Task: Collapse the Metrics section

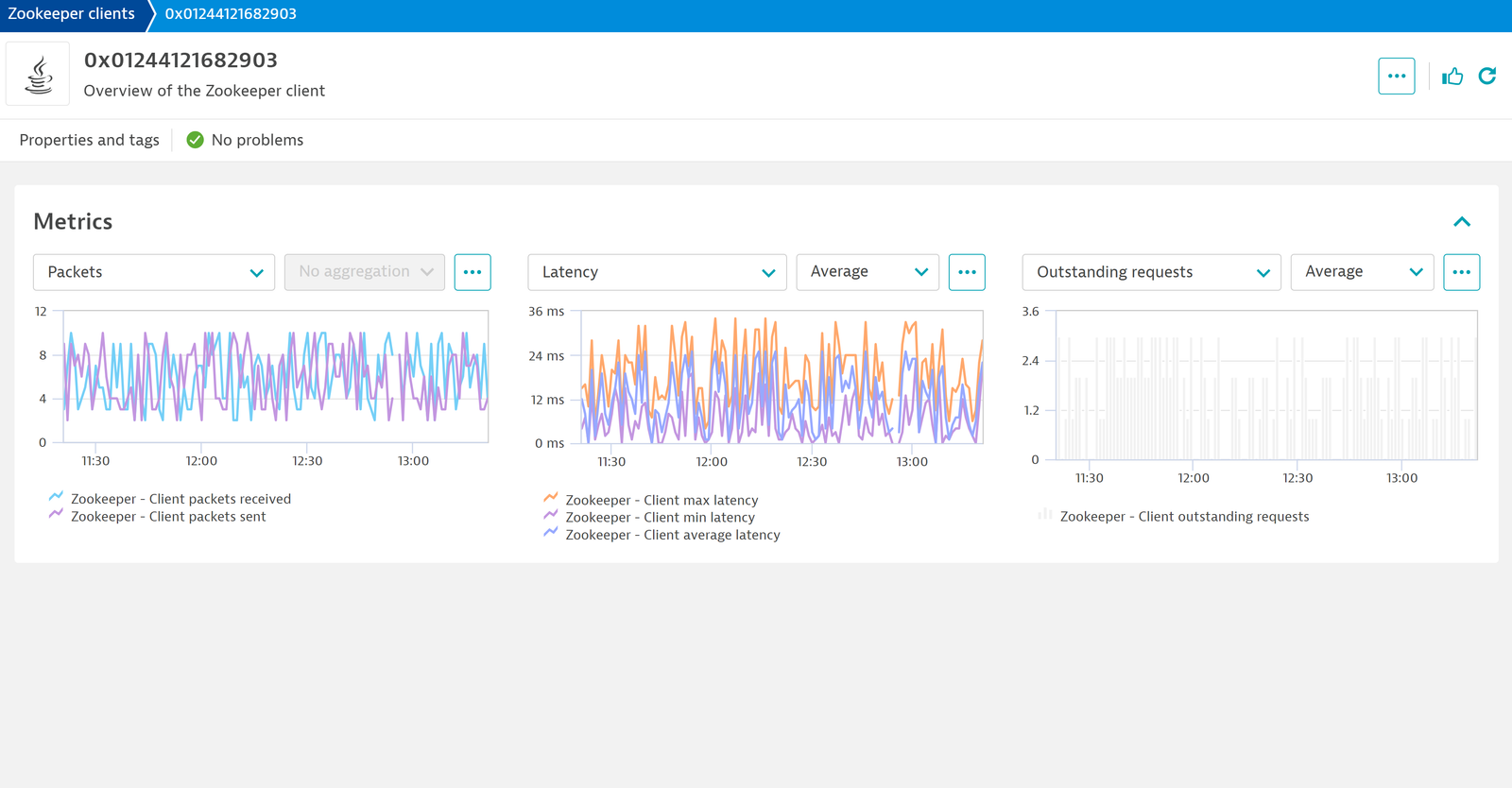Action: [x=1462, y=222]
